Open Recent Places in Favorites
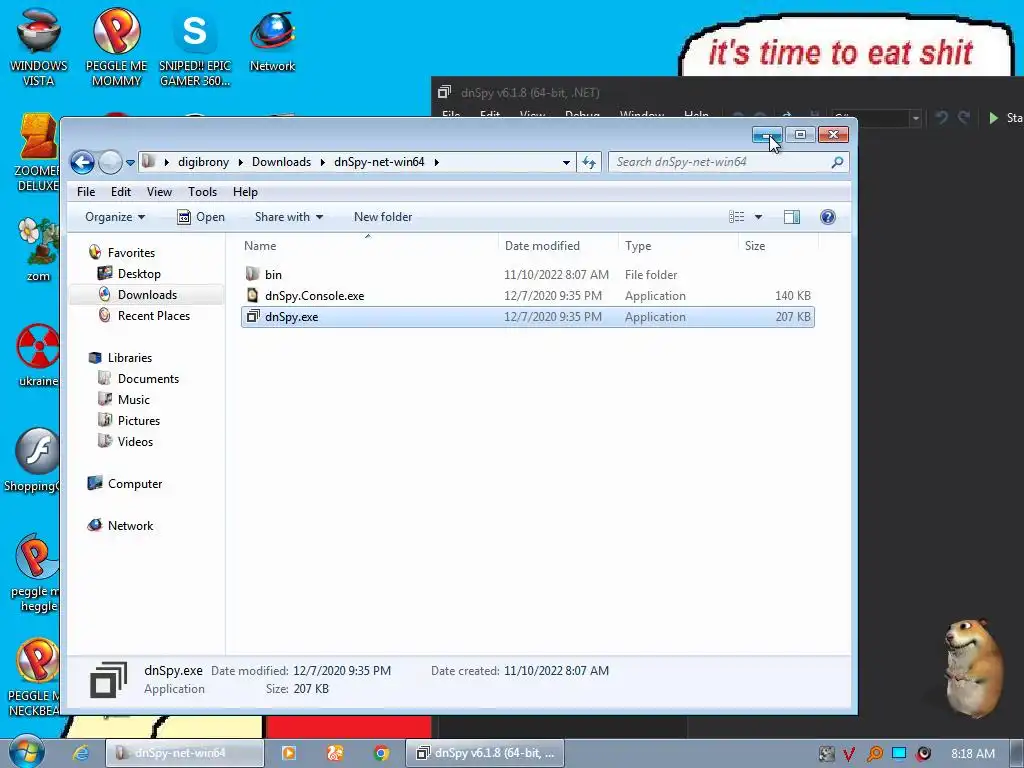 coord(153,315)
